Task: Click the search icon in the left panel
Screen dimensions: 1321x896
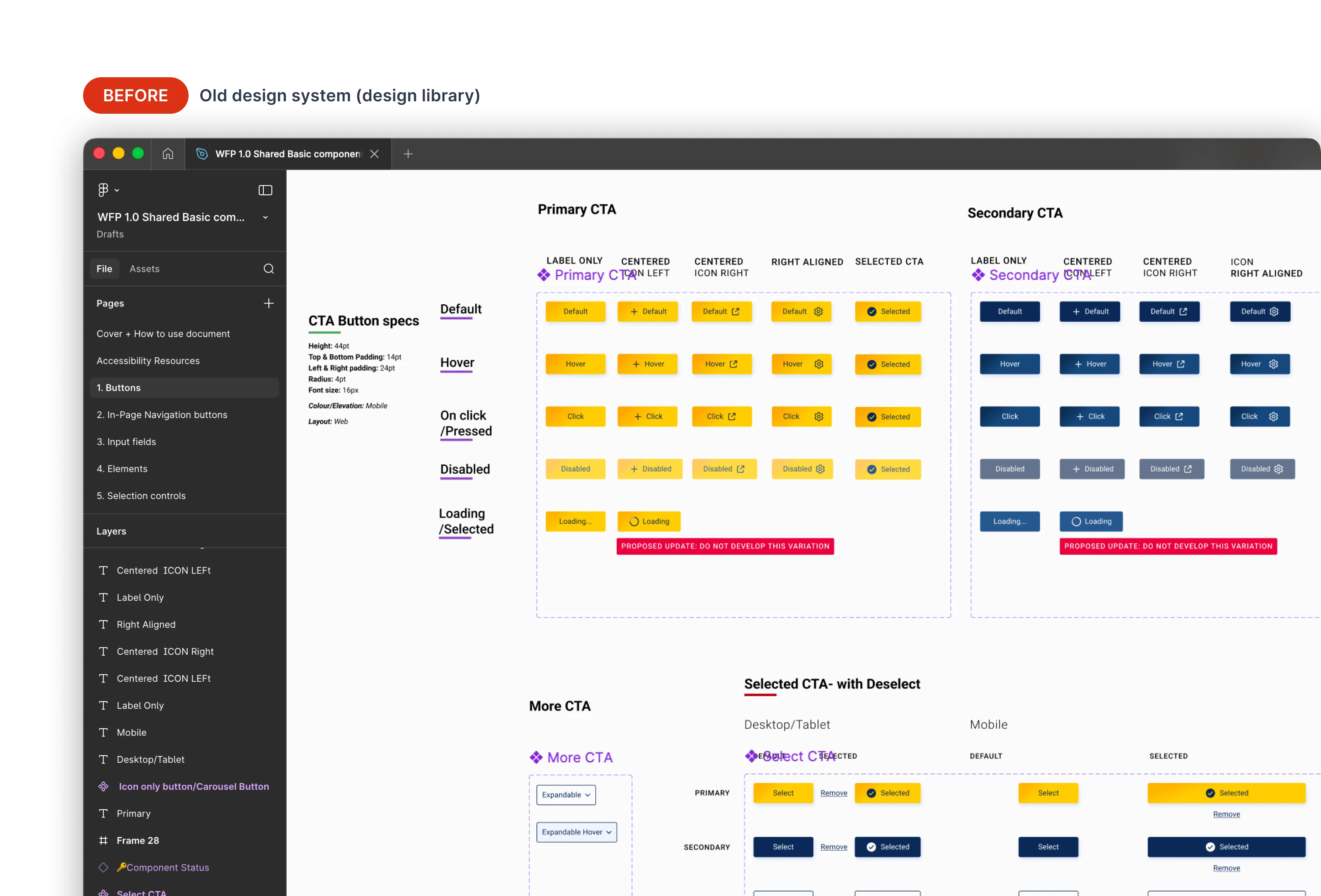Action: (x=268, y=268)
